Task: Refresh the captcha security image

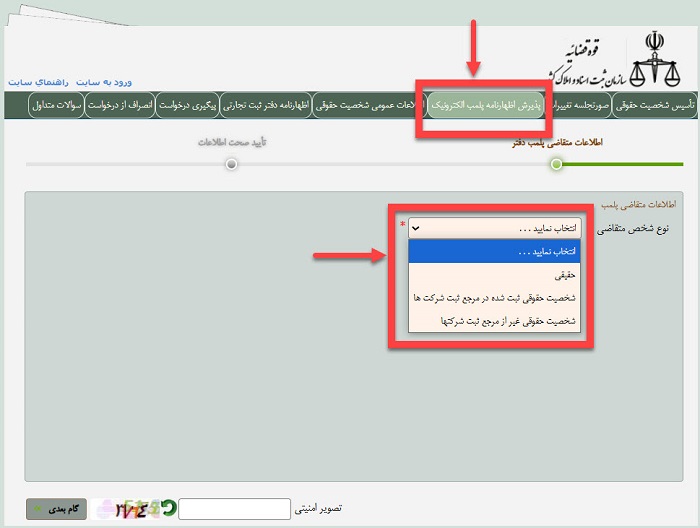Action: click(x=170, y=509)
